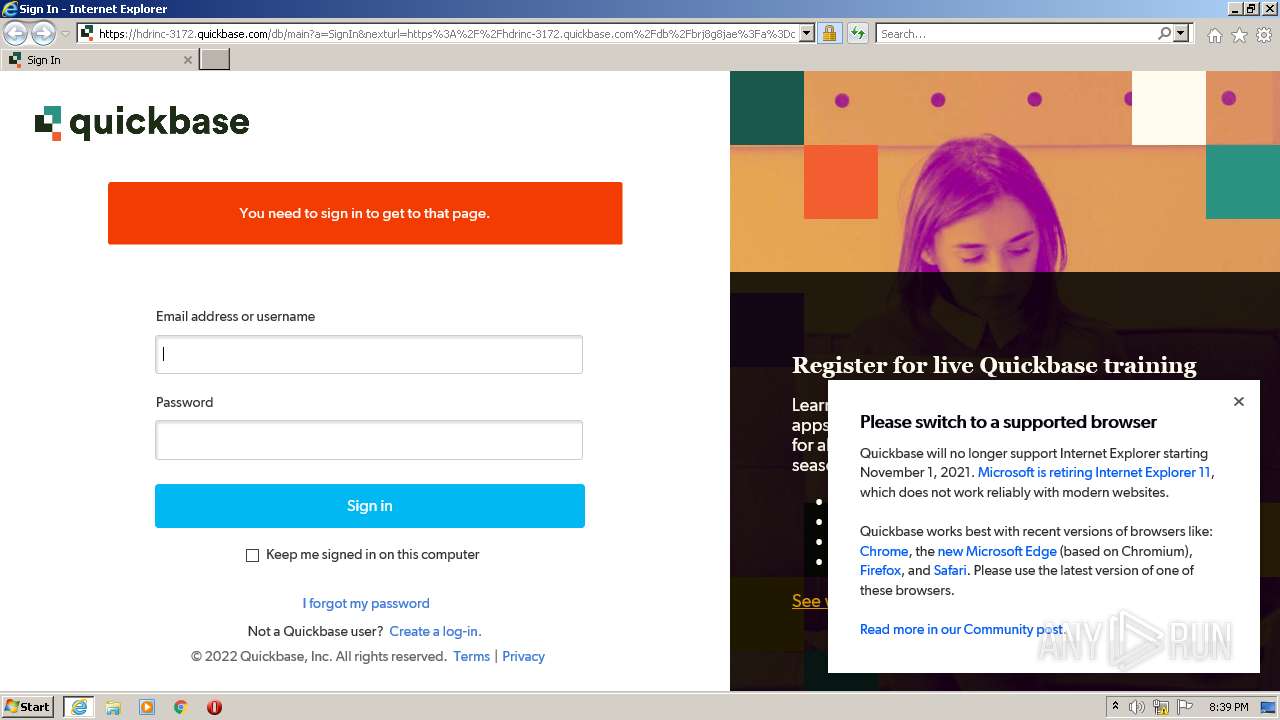This screenshot has height=720, width=1280.
Task: Open the volume control in the tray
Action: [1137, 707]
